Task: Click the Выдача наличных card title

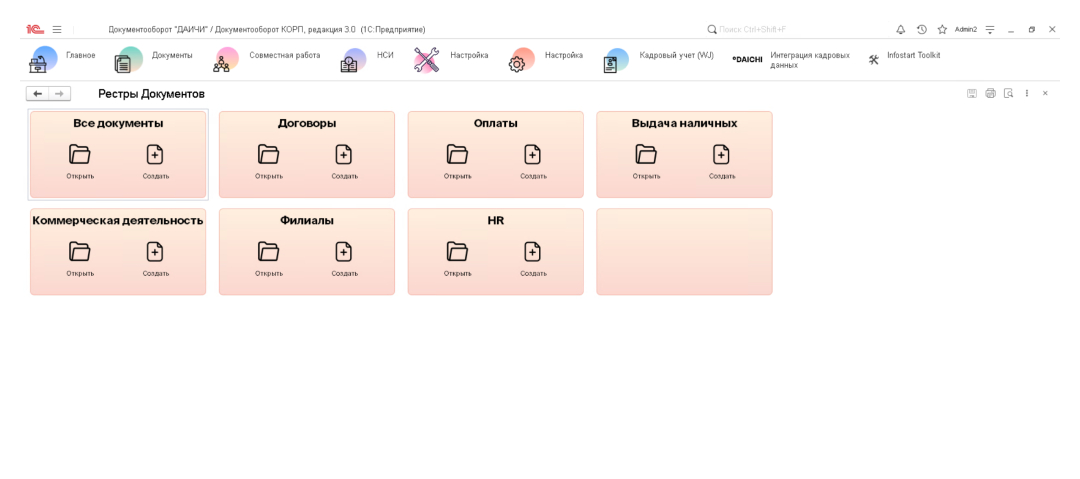Action: point(684,123)
